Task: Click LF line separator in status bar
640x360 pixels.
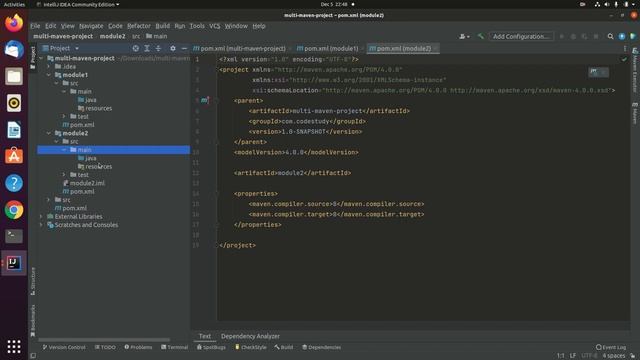Action: pyautogui.click(x=573, y=356)
